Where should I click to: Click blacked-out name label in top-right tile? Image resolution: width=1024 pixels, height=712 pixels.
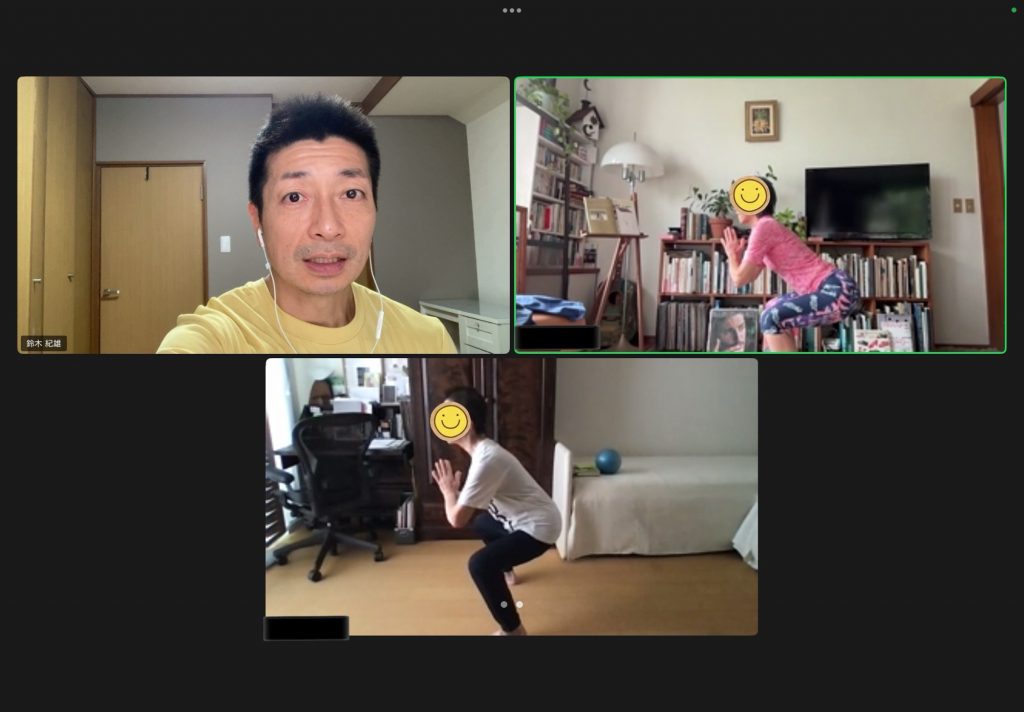pyautogui.click(x=557, y=338)
